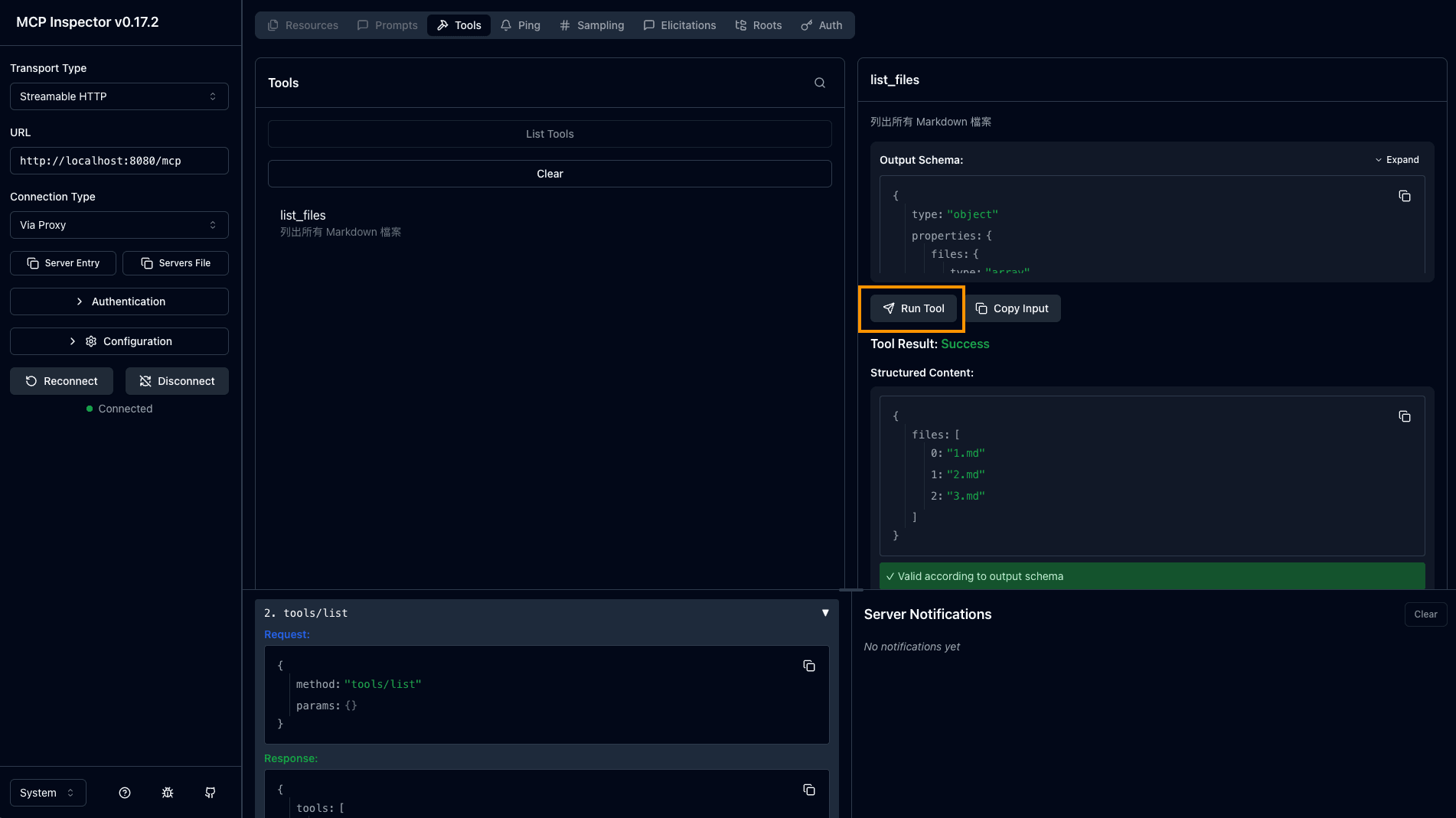1456x818 pixels.
Task: Expand the Configuration section
Action: [x=119, y=341]
